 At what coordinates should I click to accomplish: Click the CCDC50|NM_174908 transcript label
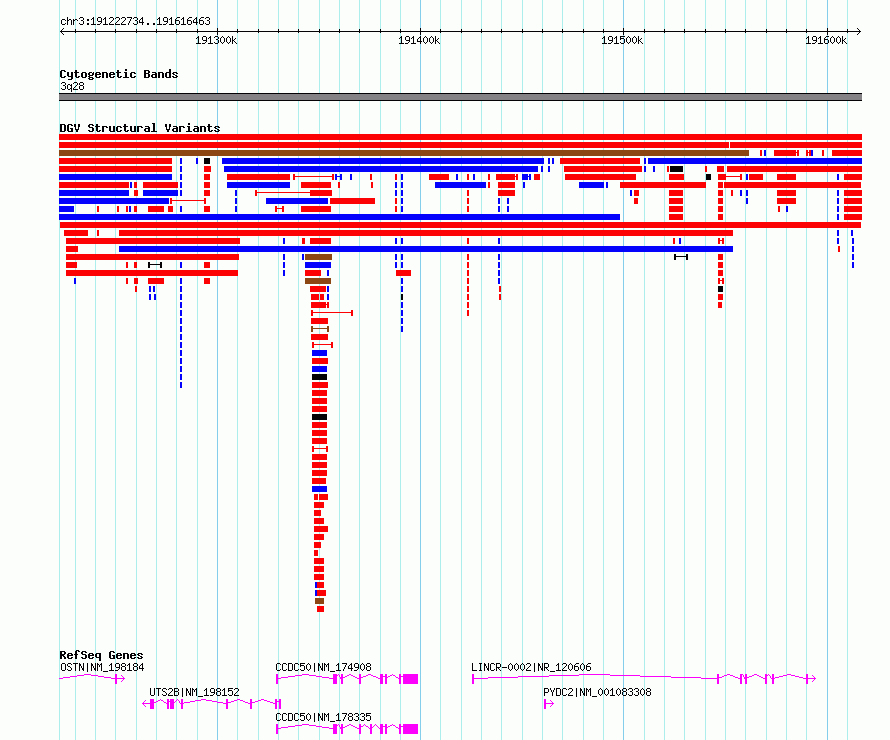pos(324,667)
